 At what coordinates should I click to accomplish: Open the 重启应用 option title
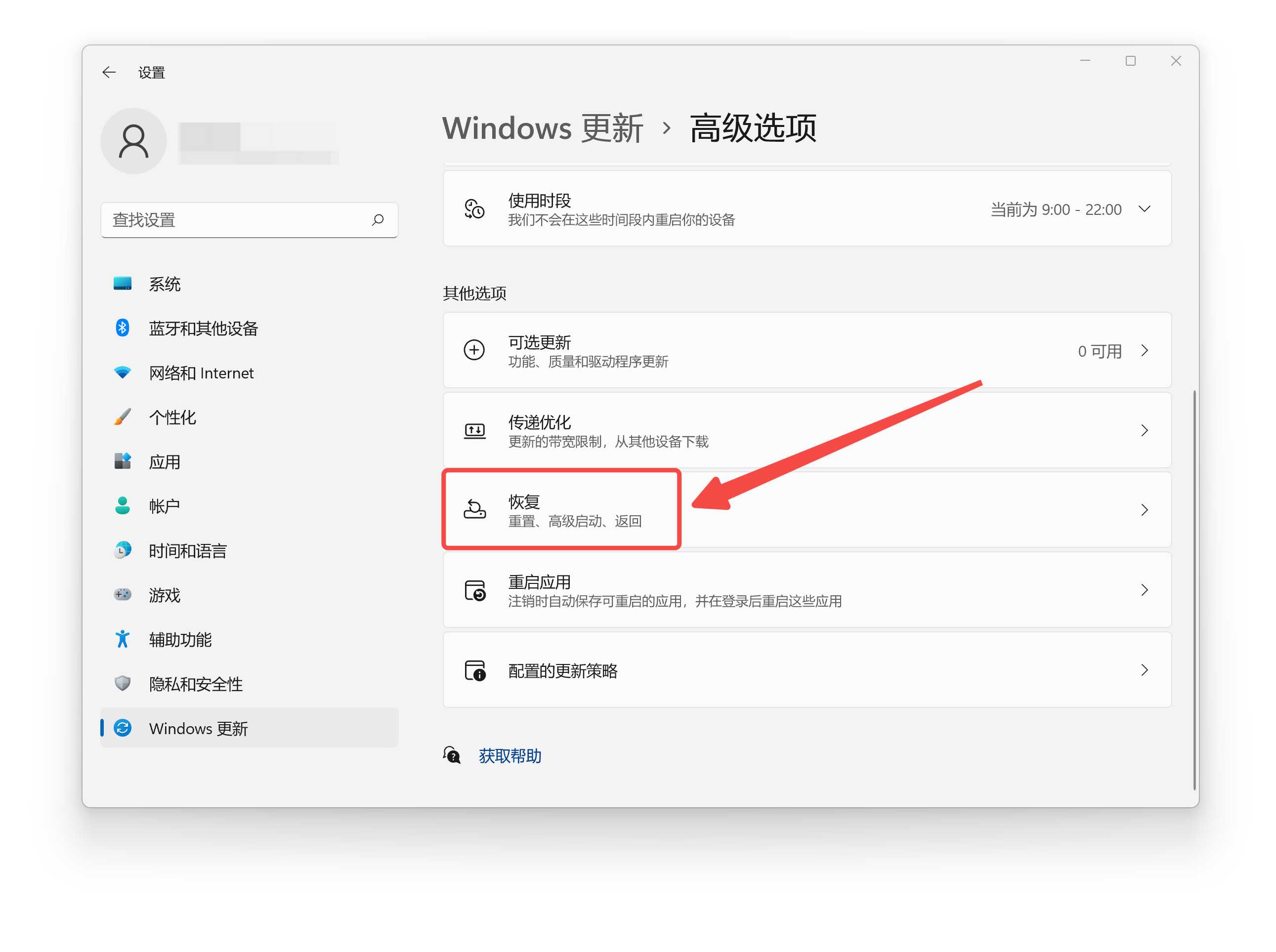539,581
